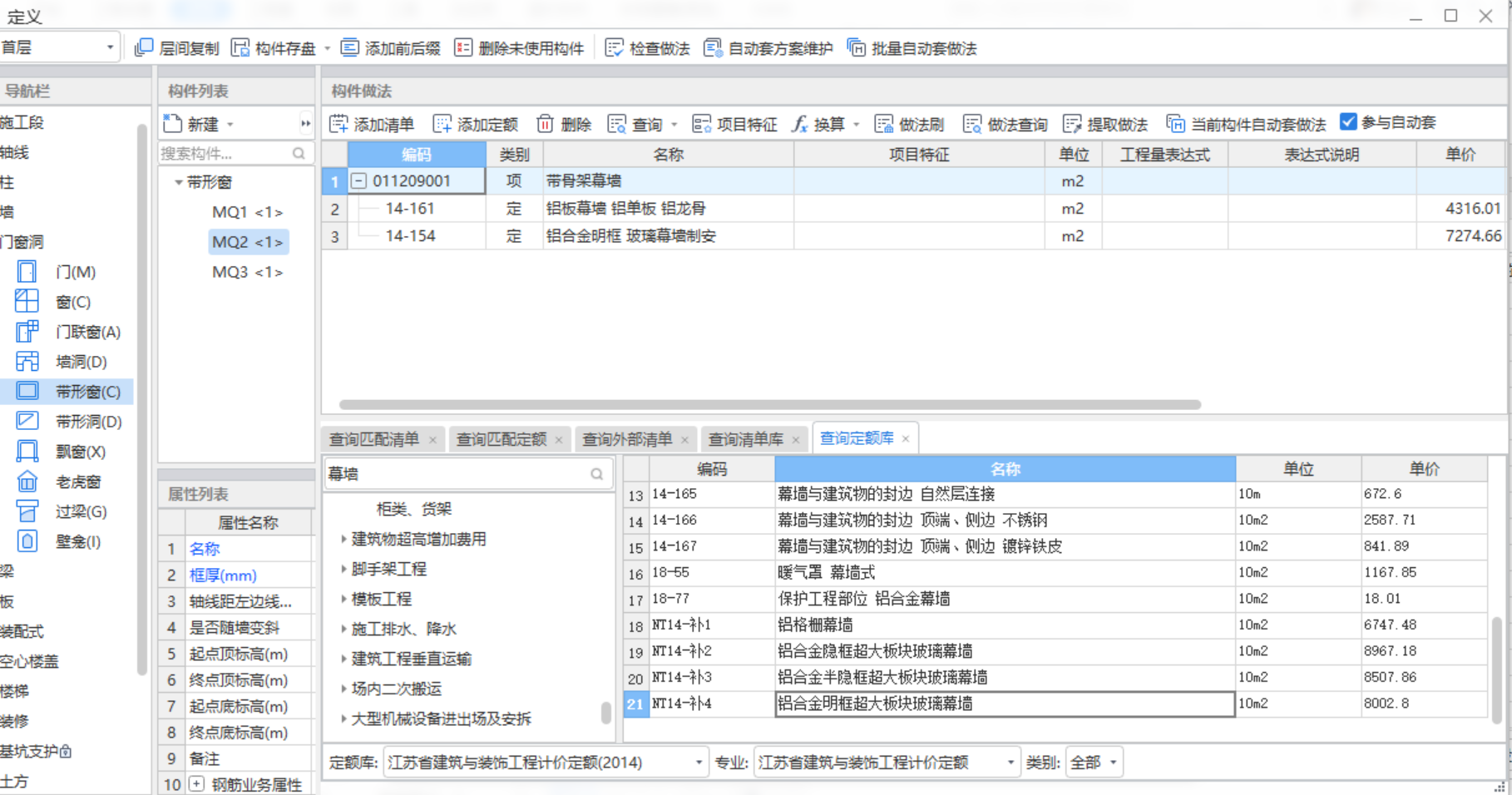Switch to 查询匹配定额 tab
Screen dimensions: 1512x795
(502, 439)
